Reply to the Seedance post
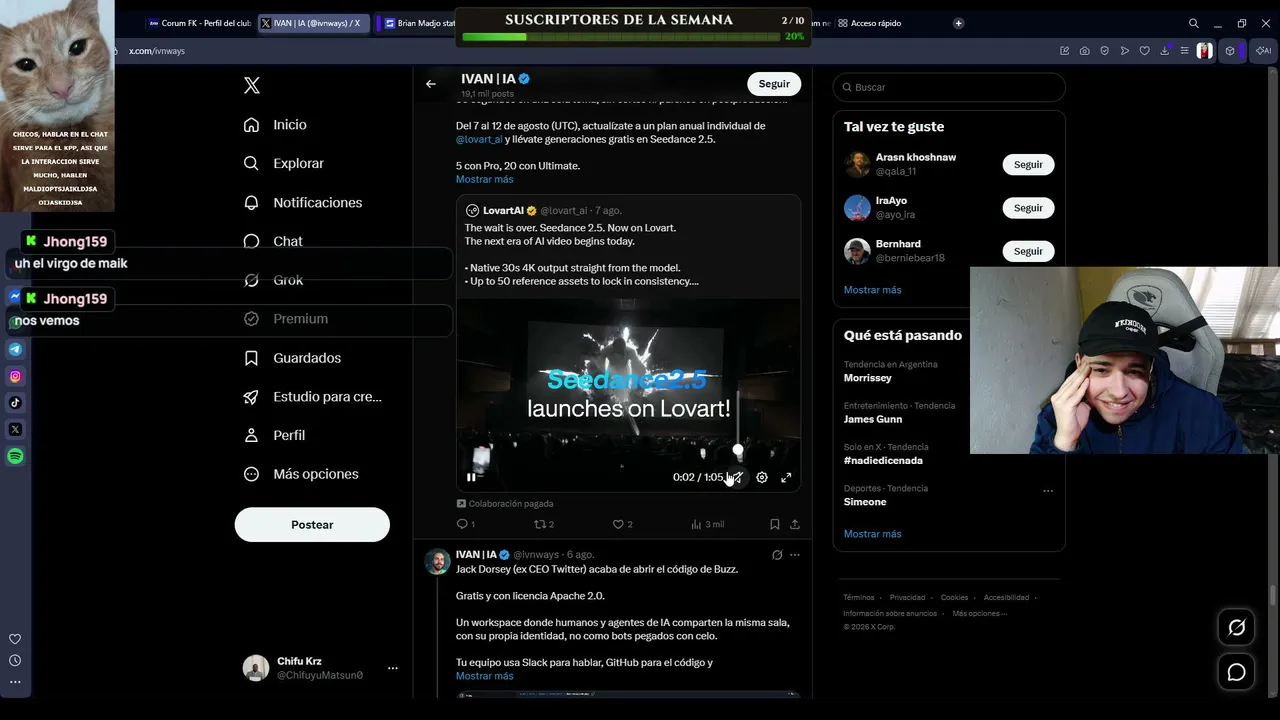 pos(465,524)
